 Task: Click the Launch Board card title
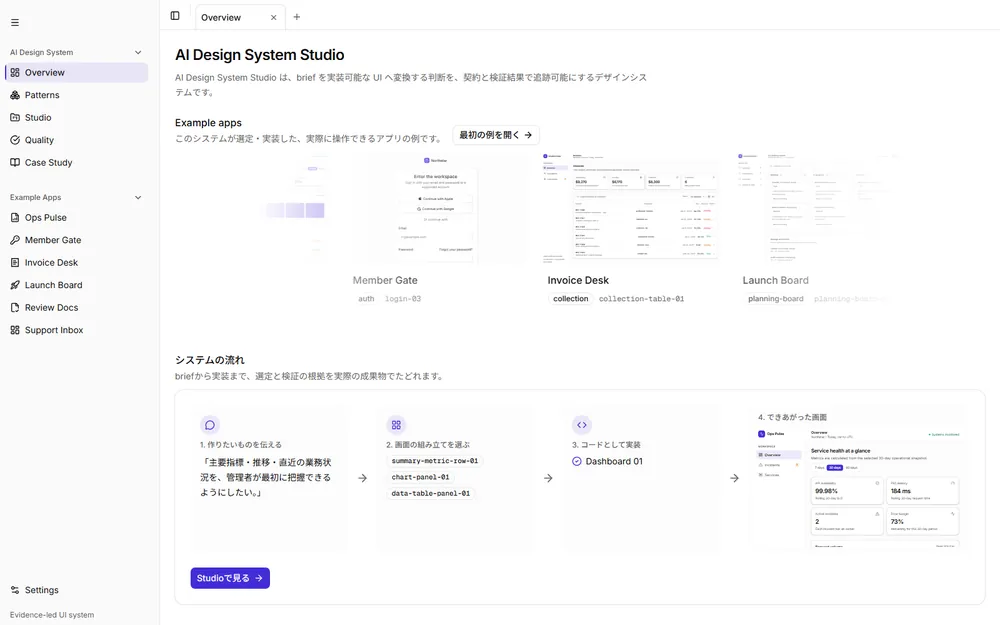point(775,280)
